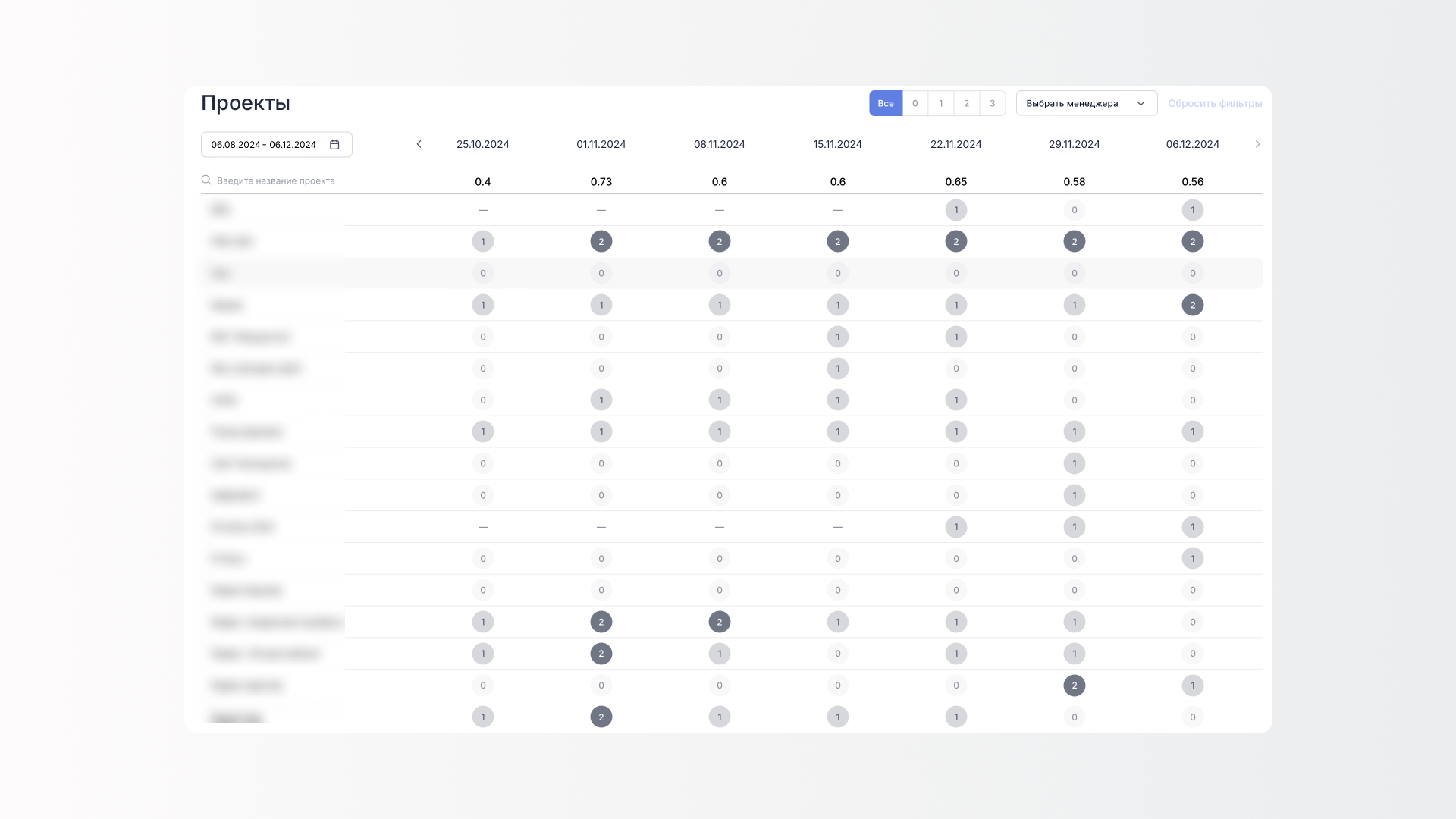Select filter option 3
Viewport: 1456px width, 819px height.
click(992, 104)
